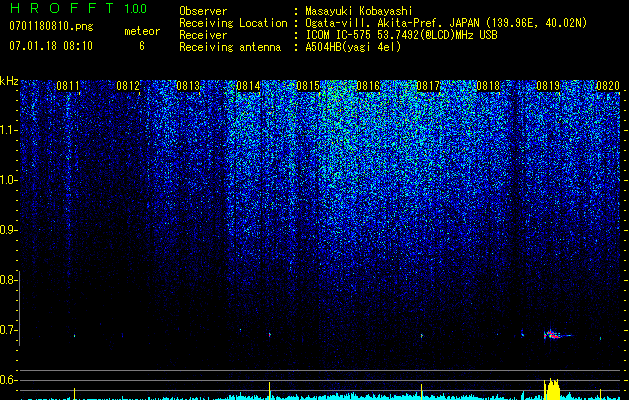
Task: Click the 0816 time marker
Action: point(368,86)
